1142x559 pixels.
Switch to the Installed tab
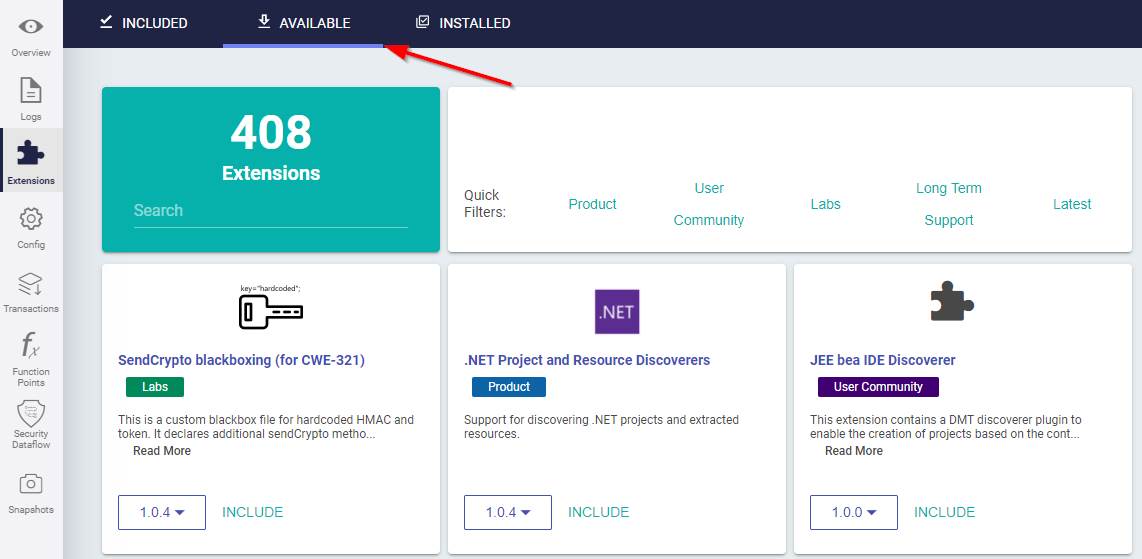click(463, 23)
